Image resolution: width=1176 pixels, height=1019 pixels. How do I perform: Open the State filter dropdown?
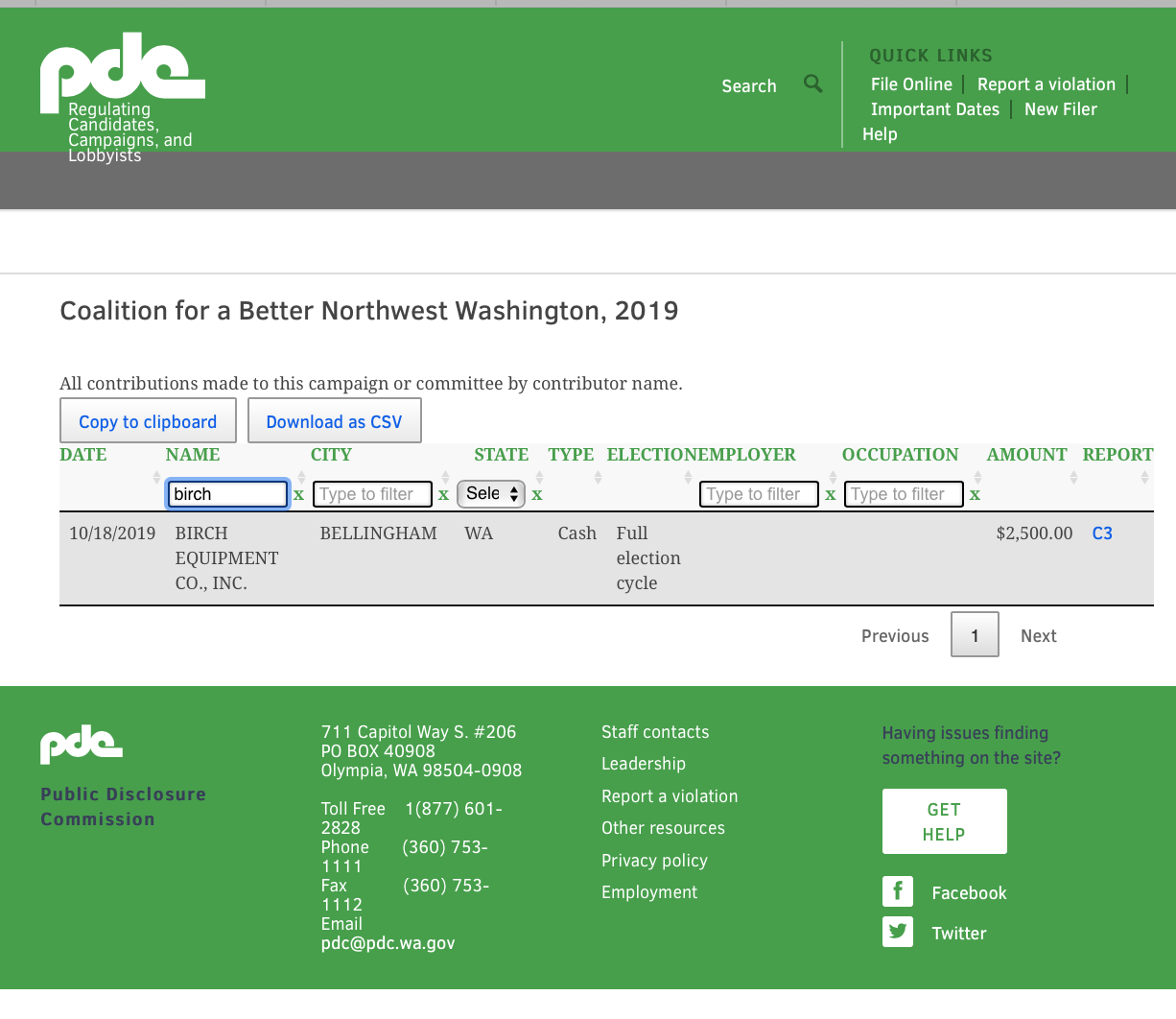[490, 494]
